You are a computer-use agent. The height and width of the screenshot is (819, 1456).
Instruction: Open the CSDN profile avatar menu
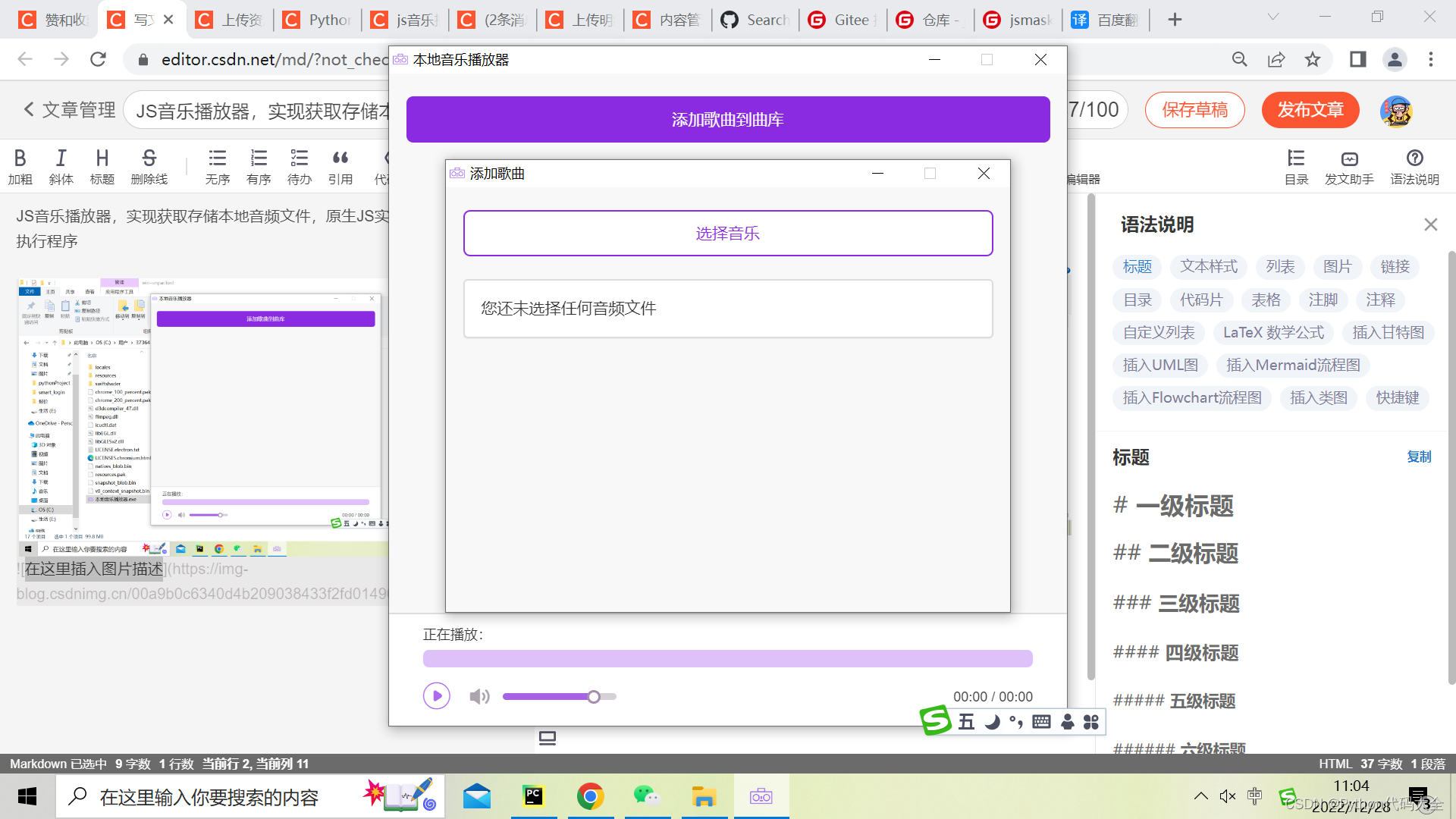(1395, 110)
